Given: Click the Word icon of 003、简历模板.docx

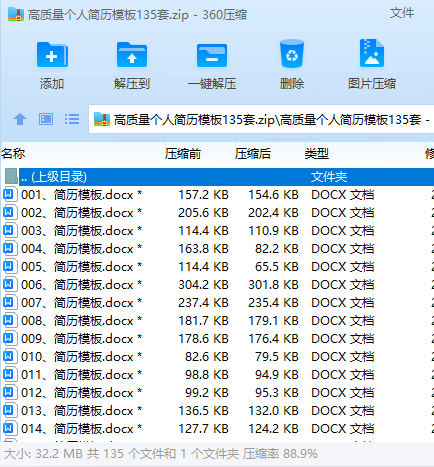Looking at the screenshot, I should (9, 230).
